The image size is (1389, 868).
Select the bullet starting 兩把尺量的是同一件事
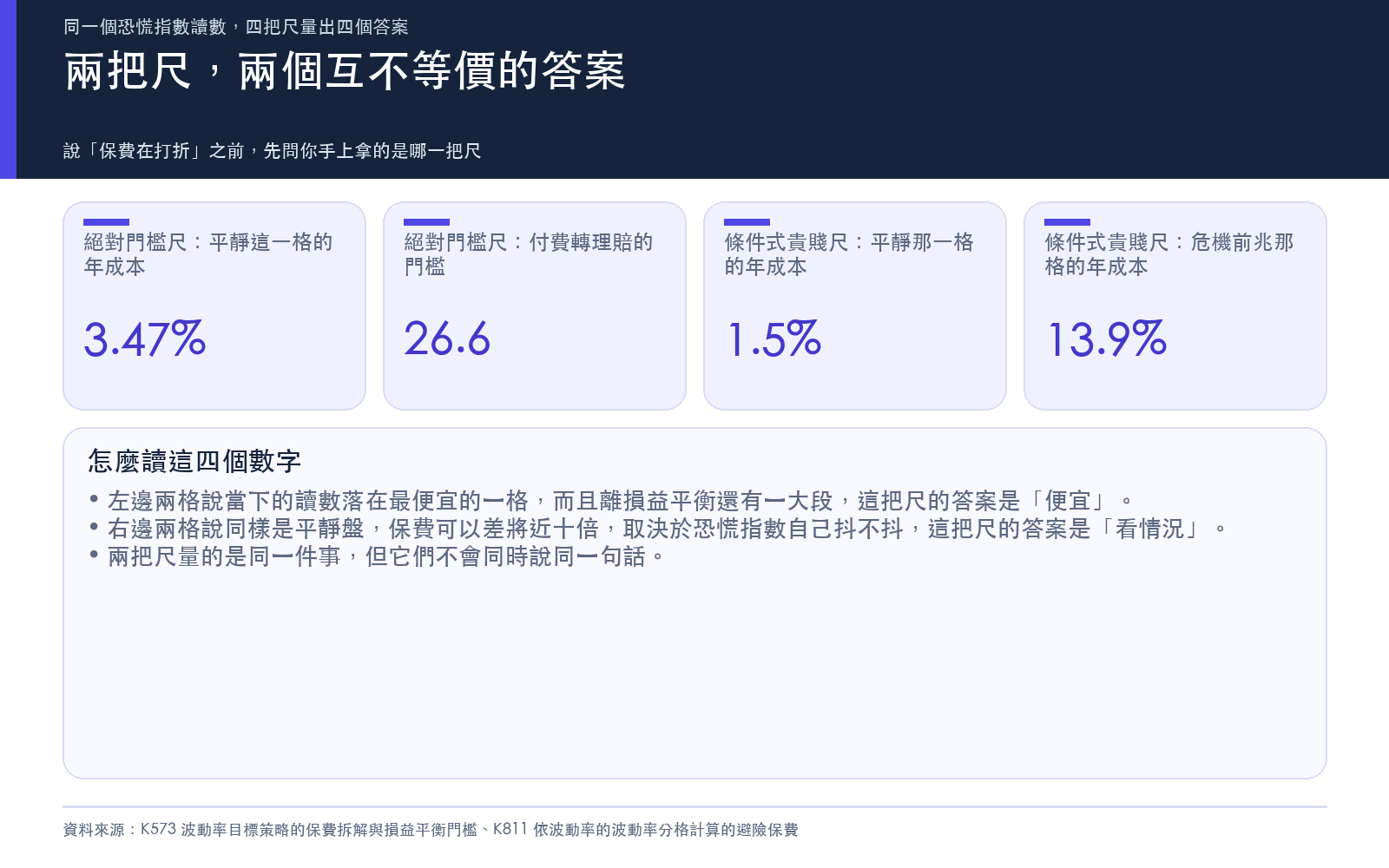(376, 556)
